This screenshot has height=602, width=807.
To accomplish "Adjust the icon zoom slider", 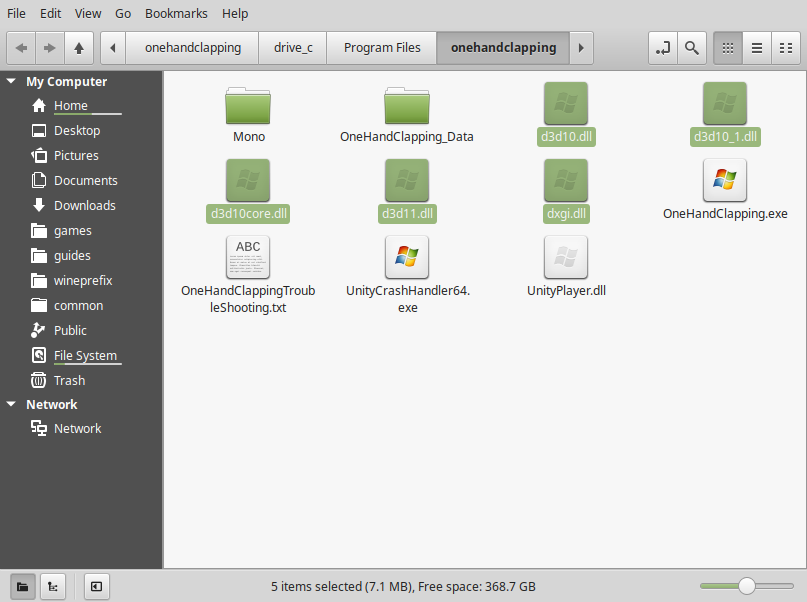I will (746, 586).
